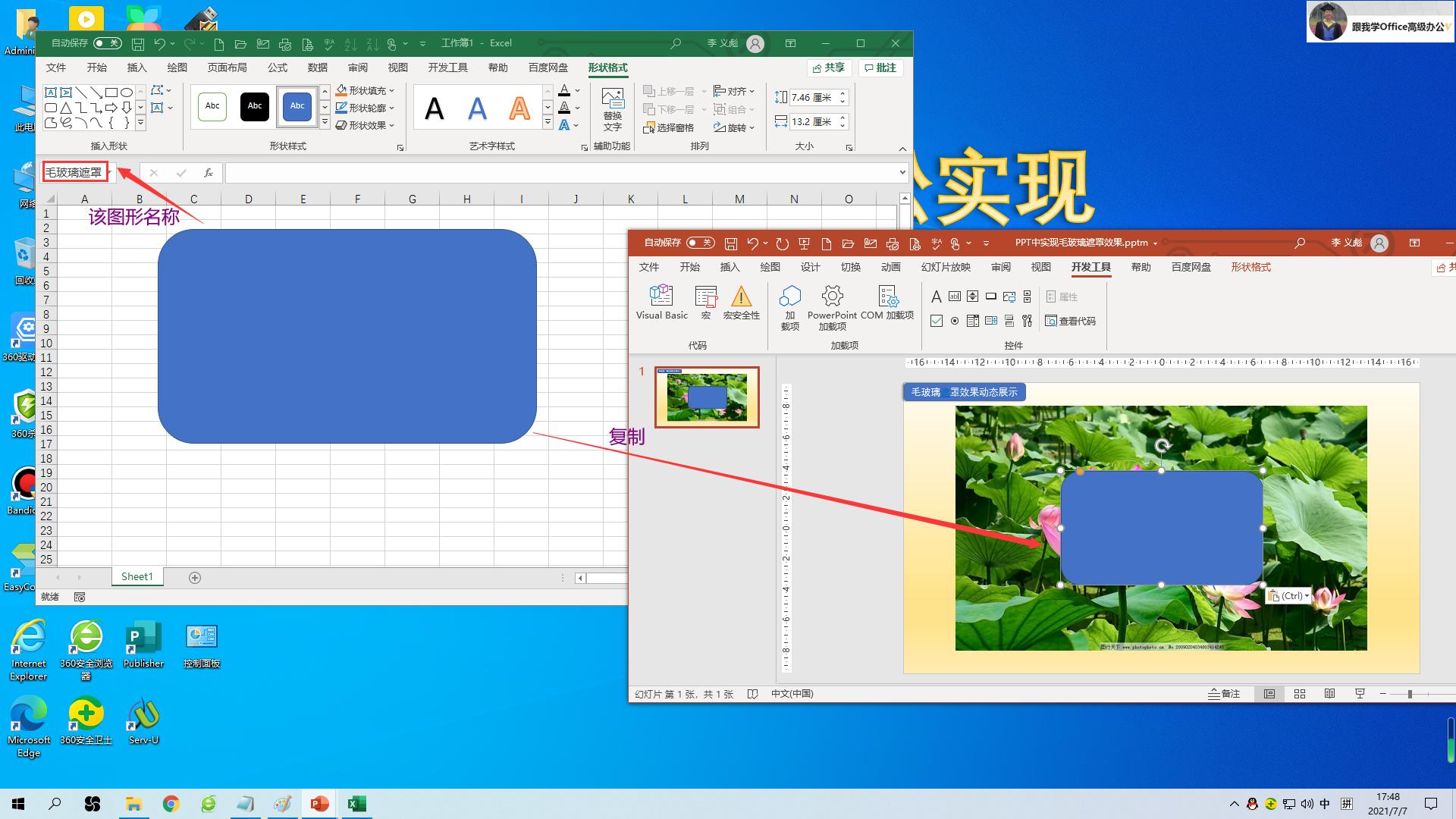The image size is (1456, 819).
Task: Expand the rotate (旋转) dropdown in Excel
Action: tap(751, 127)
